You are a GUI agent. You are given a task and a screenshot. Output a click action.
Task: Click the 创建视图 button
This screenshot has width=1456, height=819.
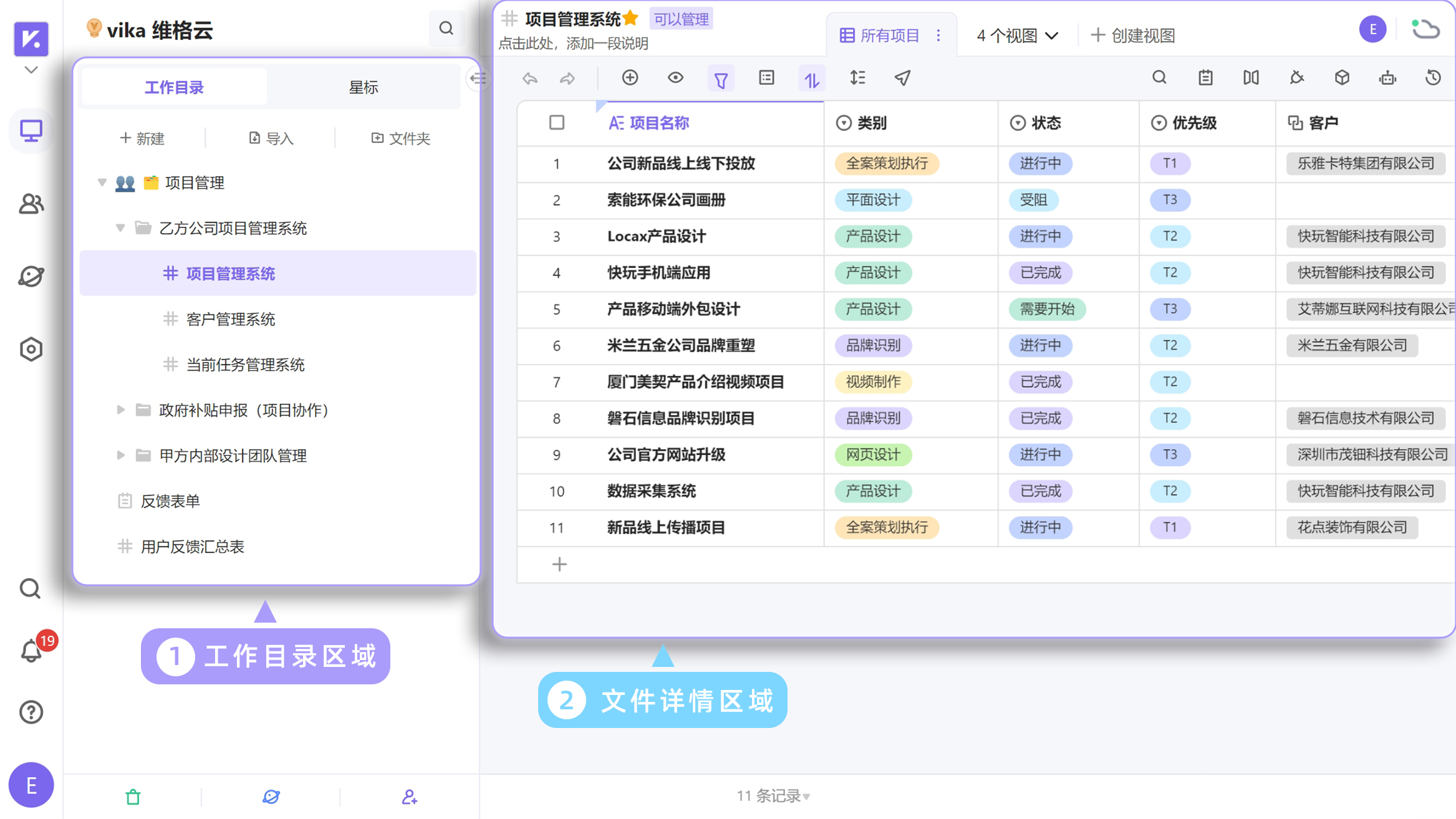1132,36
